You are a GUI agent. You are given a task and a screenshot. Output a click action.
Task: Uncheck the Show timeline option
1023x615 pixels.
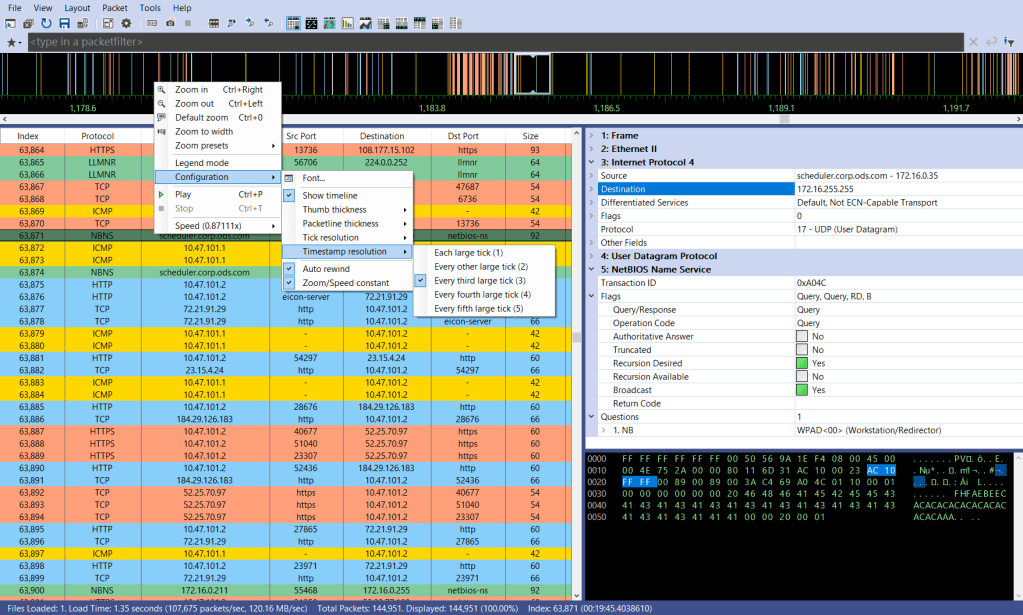[x=330, y=195]
